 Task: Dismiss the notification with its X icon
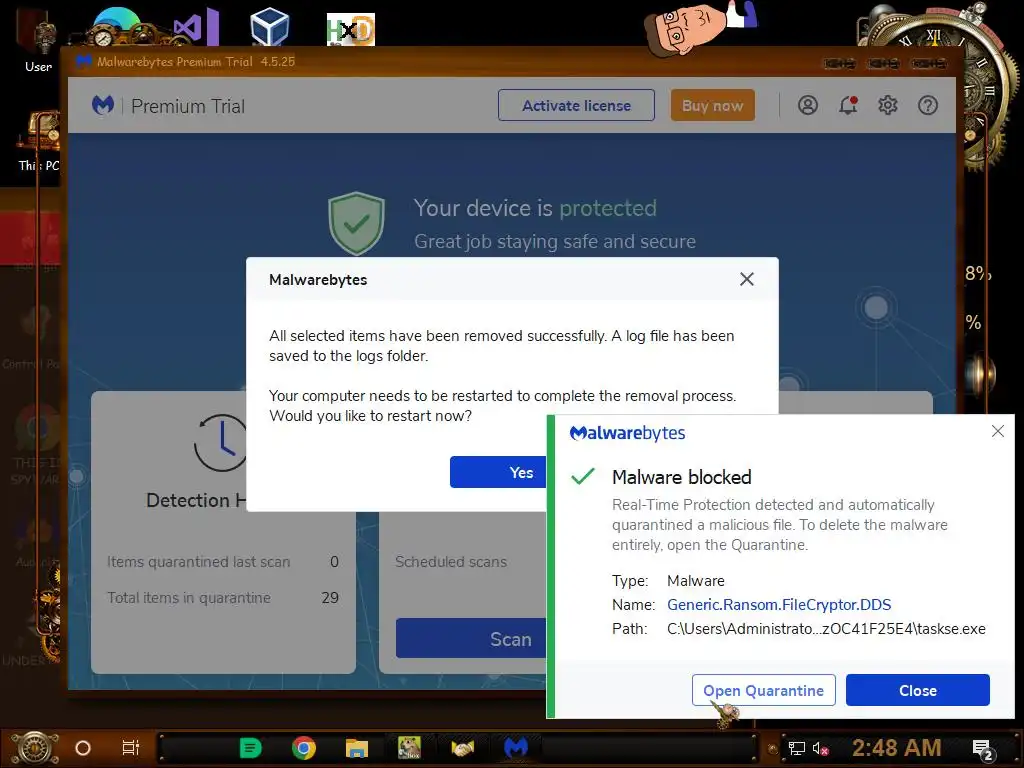(x=997, y=431)
